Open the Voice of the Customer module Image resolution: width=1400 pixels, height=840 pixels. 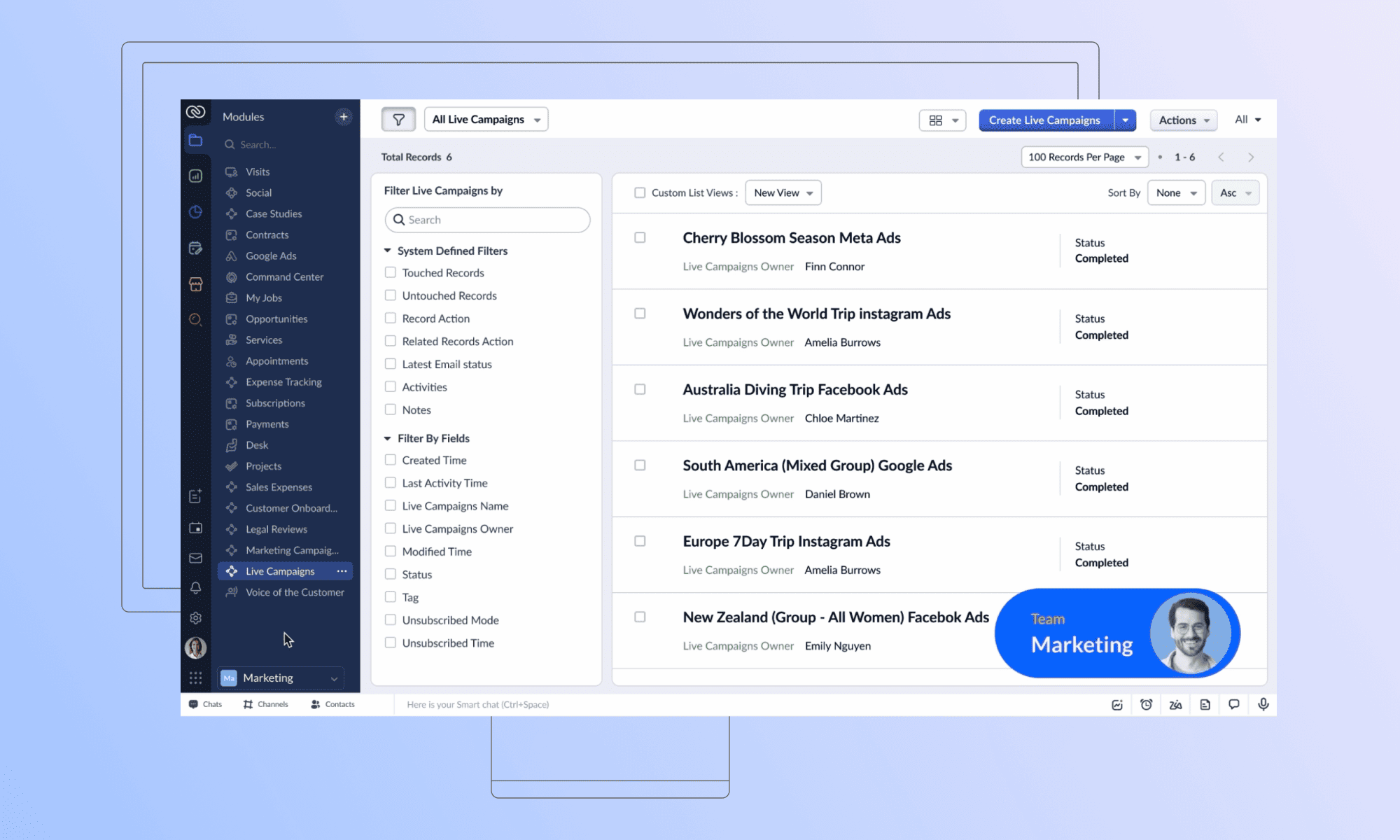(x=295, y=592)
